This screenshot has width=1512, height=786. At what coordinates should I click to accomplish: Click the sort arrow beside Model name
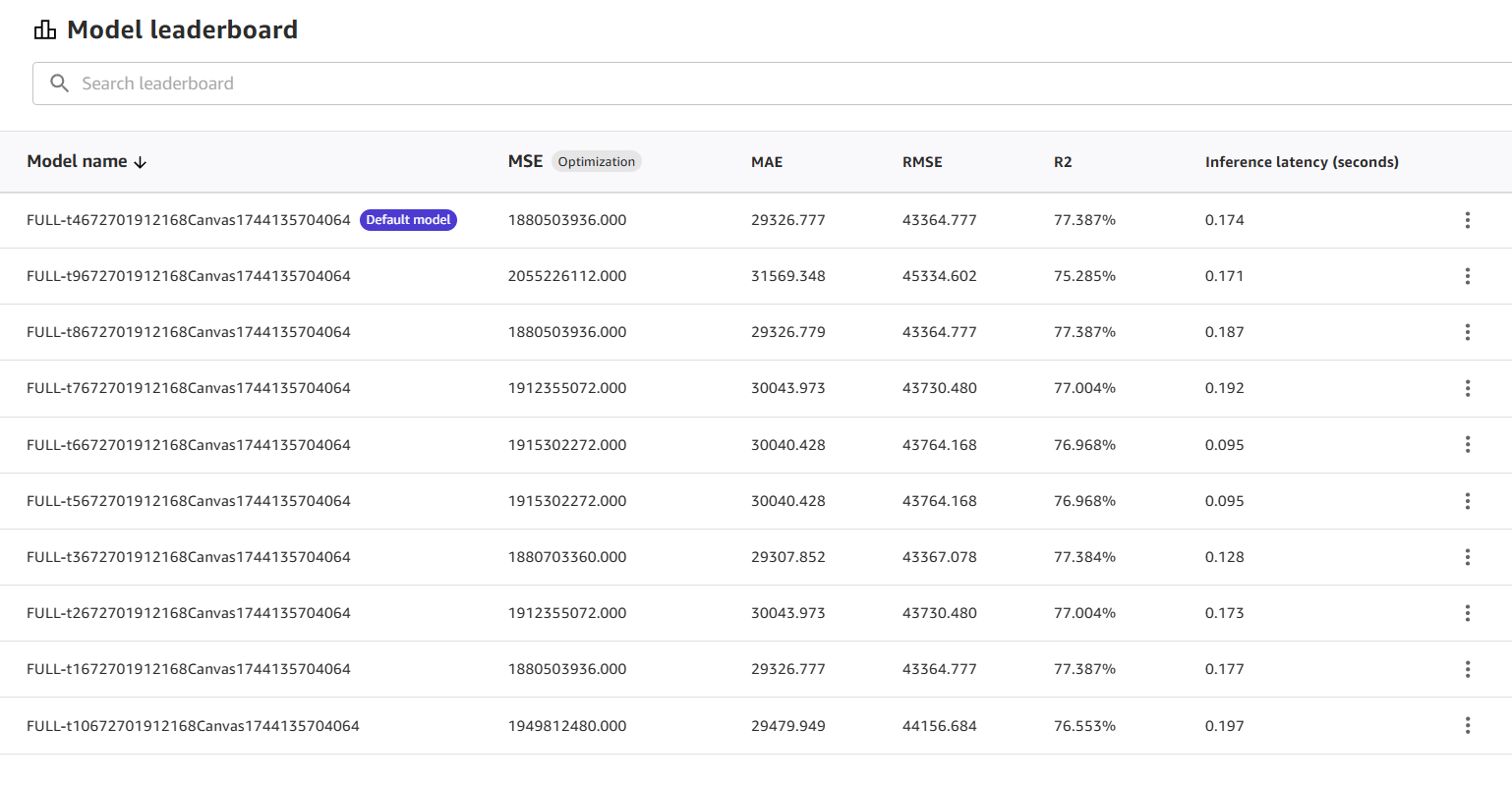click(140, 161)
